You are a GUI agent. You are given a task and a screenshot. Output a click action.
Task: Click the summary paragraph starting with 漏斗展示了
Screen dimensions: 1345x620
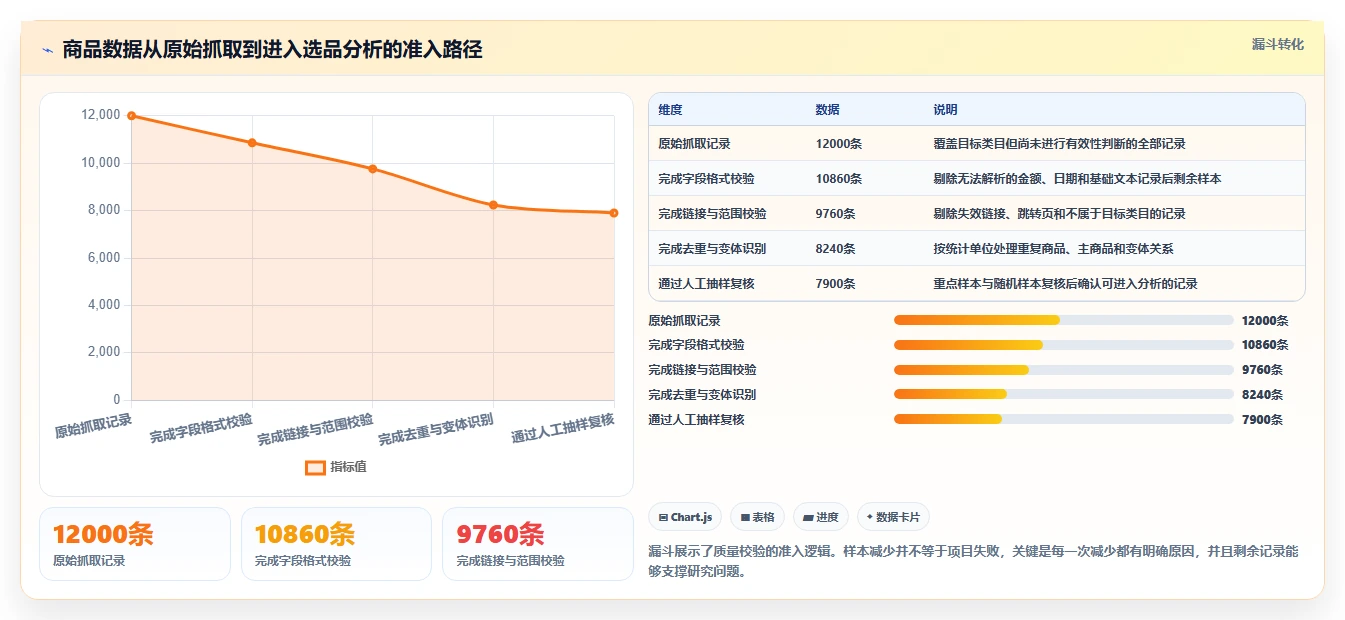point(973,562)
